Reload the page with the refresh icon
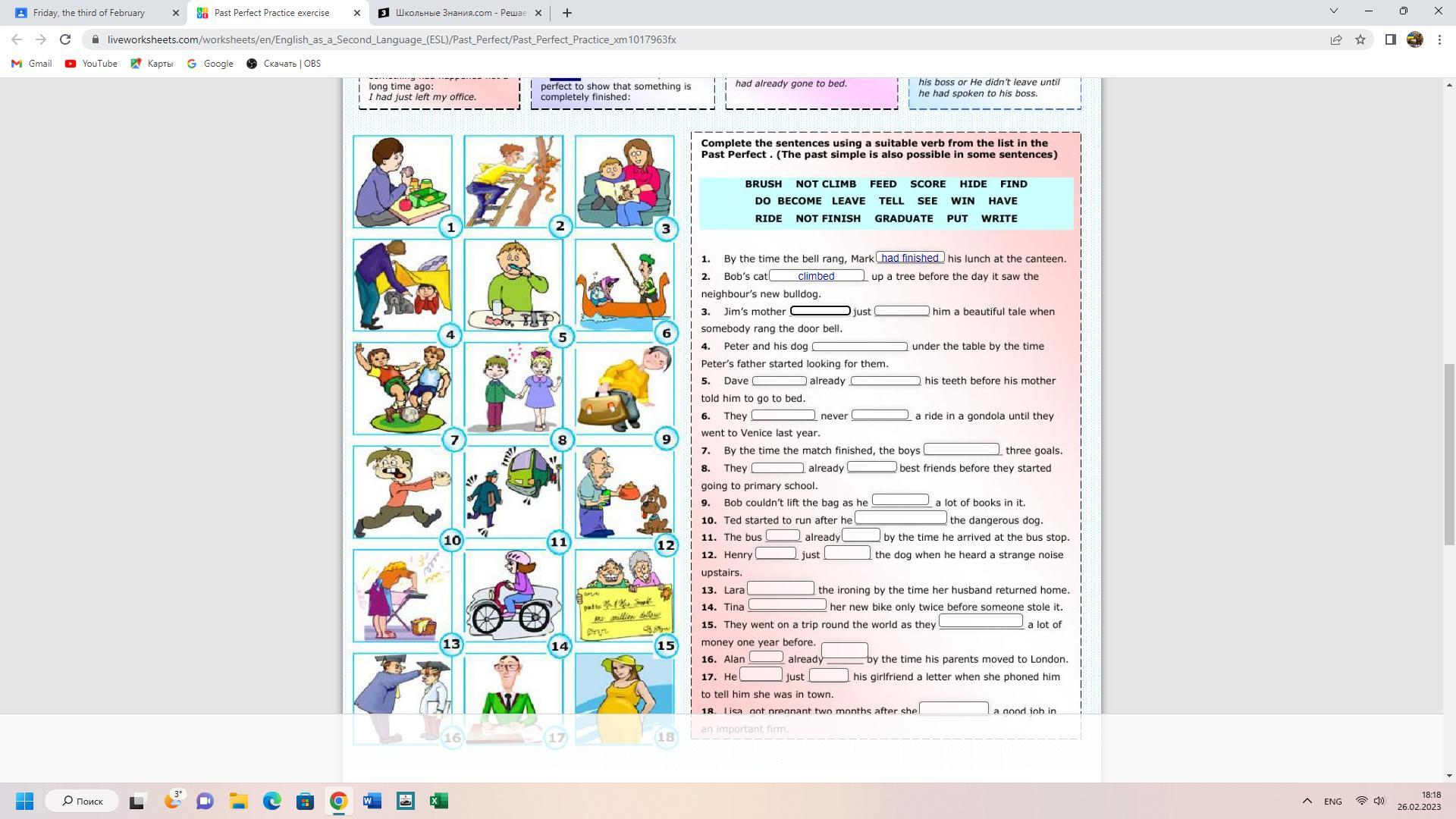 tap(65, 39)
